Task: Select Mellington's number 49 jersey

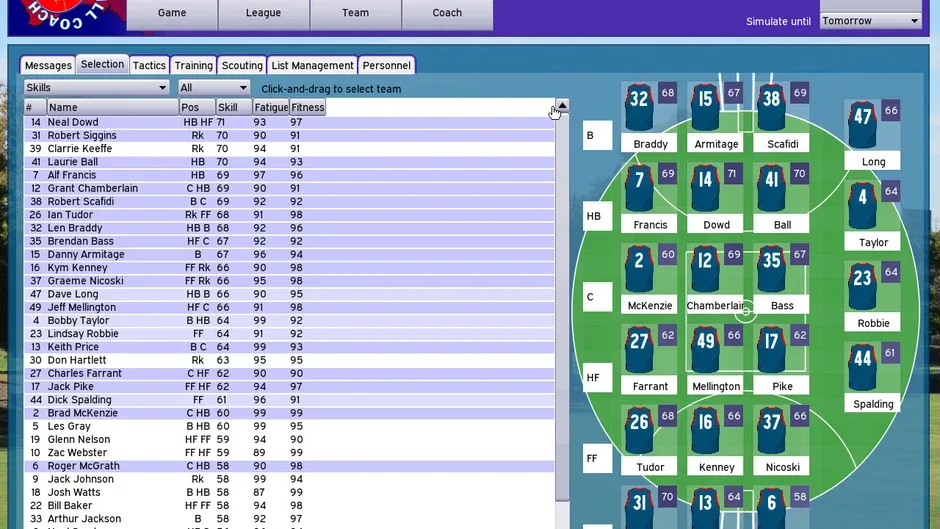Action: point(705,350)
